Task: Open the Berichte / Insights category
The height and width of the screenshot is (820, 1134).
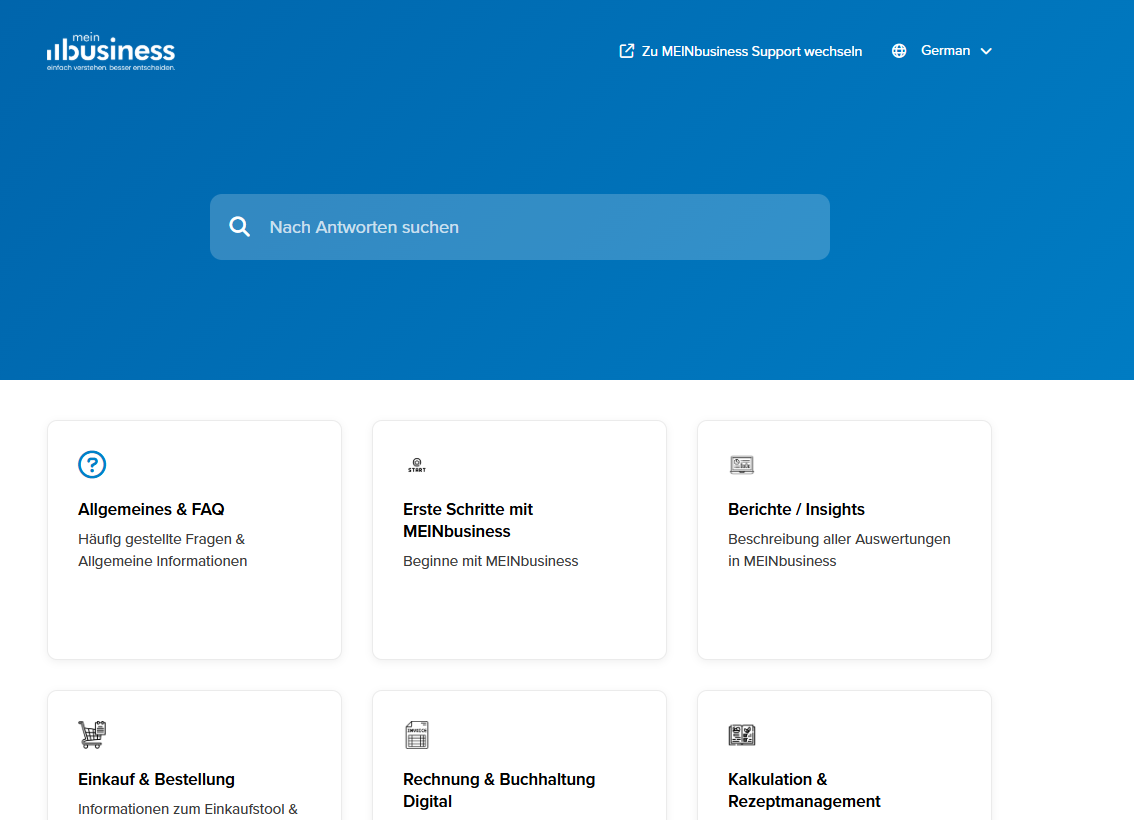Action: point(844,539)
